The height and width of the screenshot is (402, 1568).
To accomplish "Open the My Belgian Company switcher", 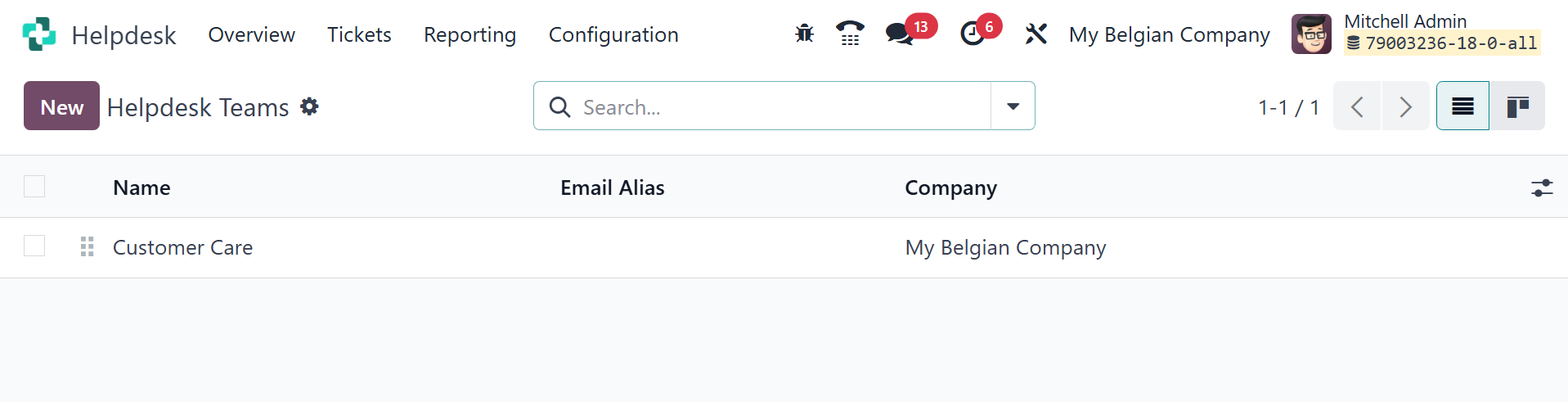I will point(1169,35).
